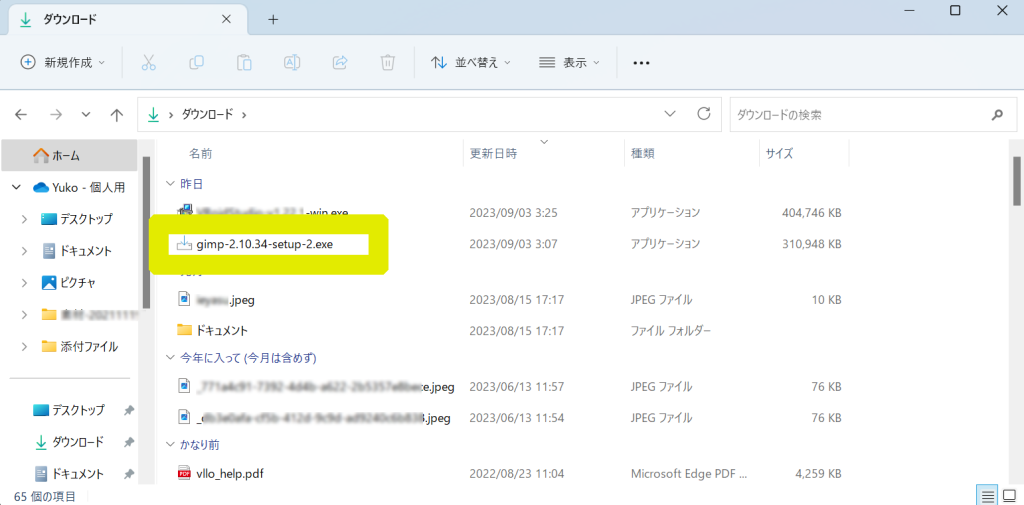Select Yuko - 個人用 OneDrive
Image resolution: width=1024 pixels, height=505 pixels.
pos(78,187)
